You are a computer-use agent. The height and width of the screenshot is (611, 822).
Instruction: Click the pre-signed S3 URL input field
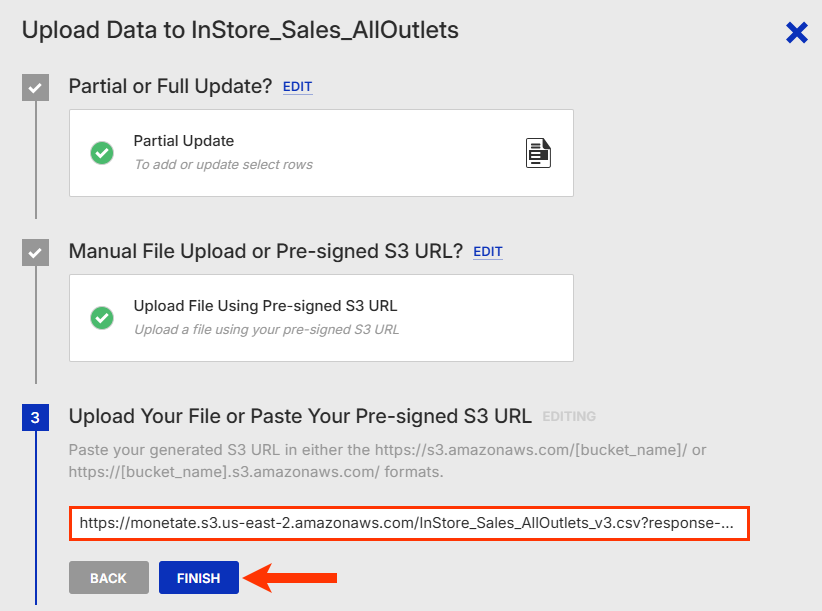point(408,523)
